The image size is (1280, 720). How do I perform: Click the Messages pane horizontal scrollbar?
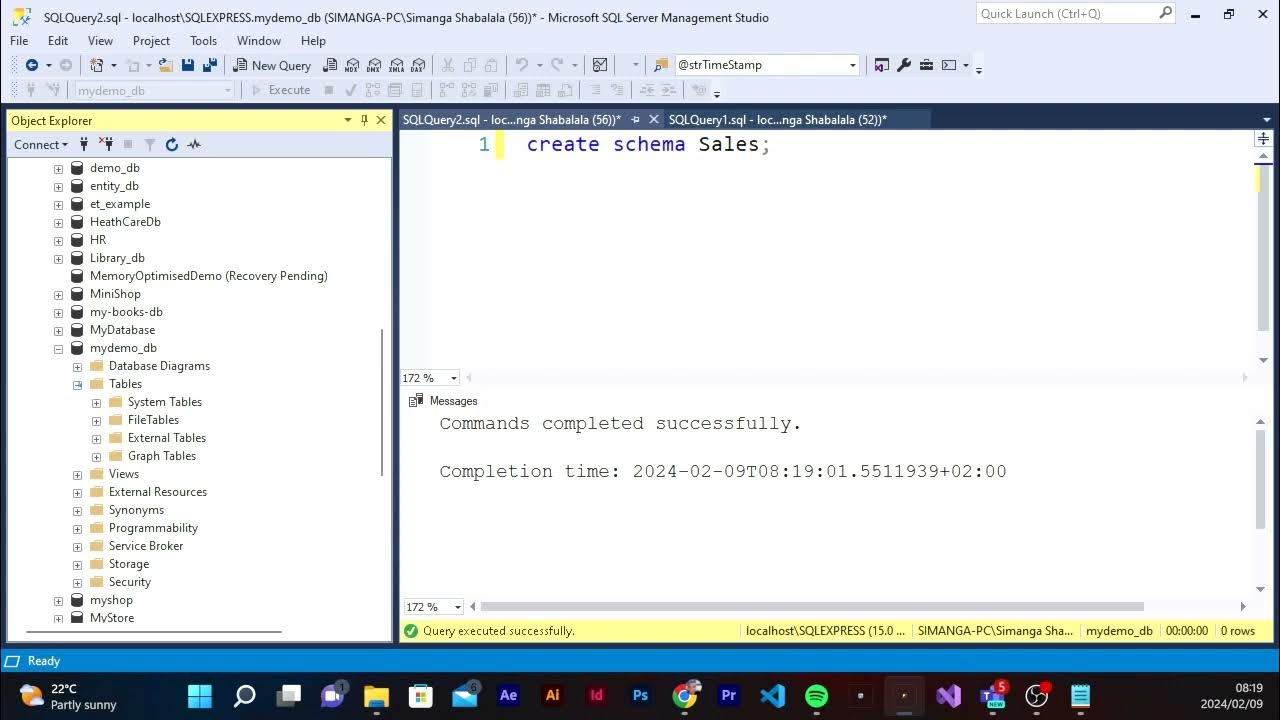pyautogui.click(x=812, y=606)
